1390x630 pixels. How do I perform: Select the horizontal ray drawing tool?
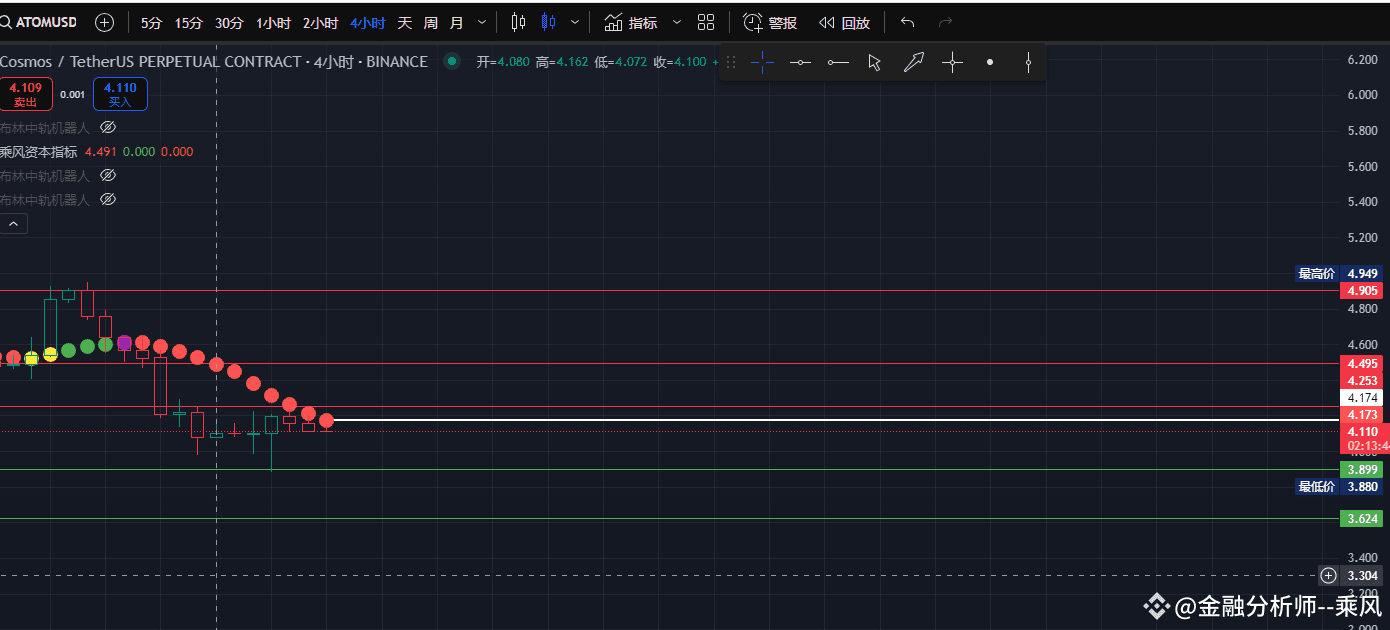[x=838, y=62]
